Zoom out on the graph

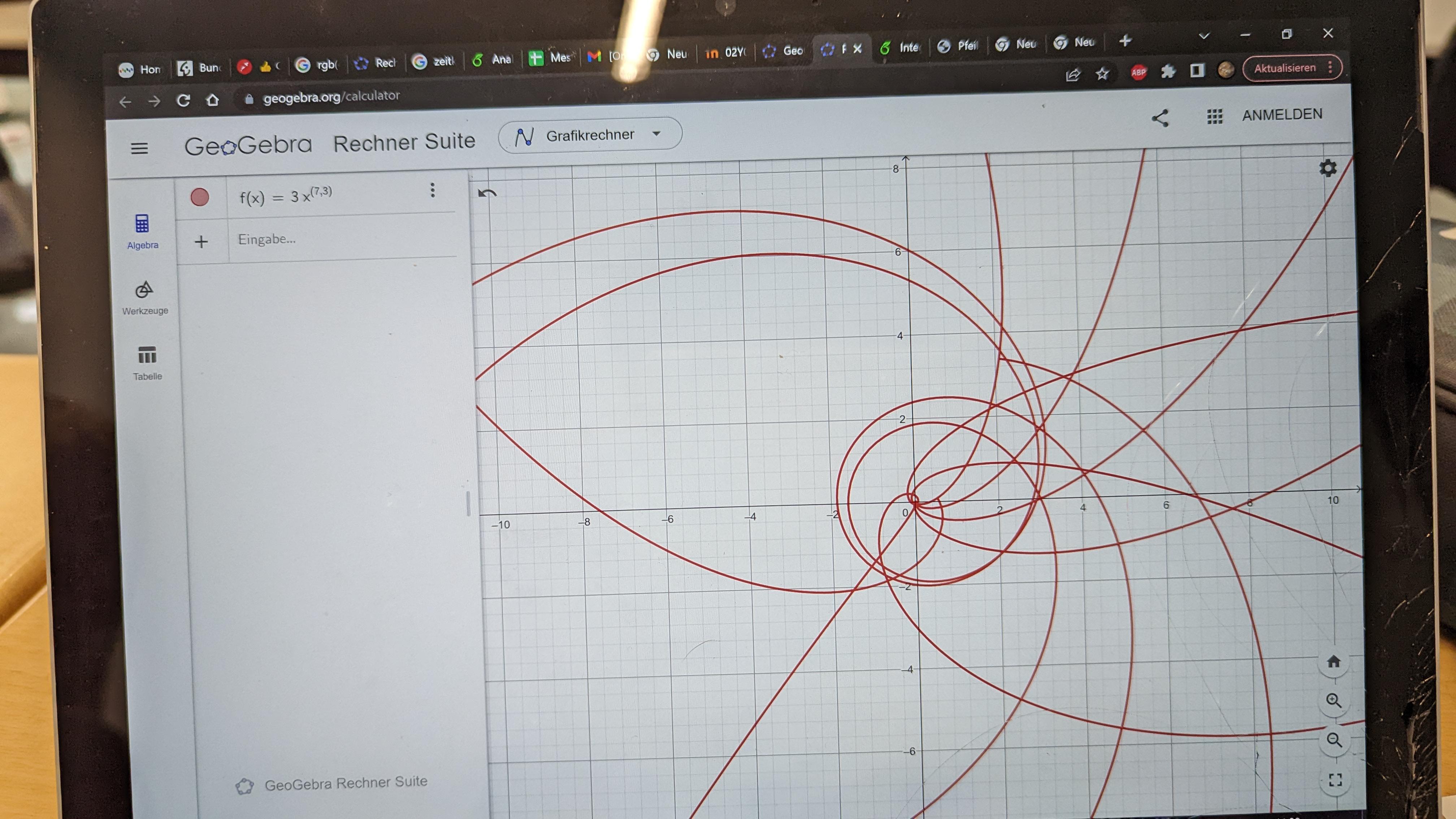click(1334, 740)
